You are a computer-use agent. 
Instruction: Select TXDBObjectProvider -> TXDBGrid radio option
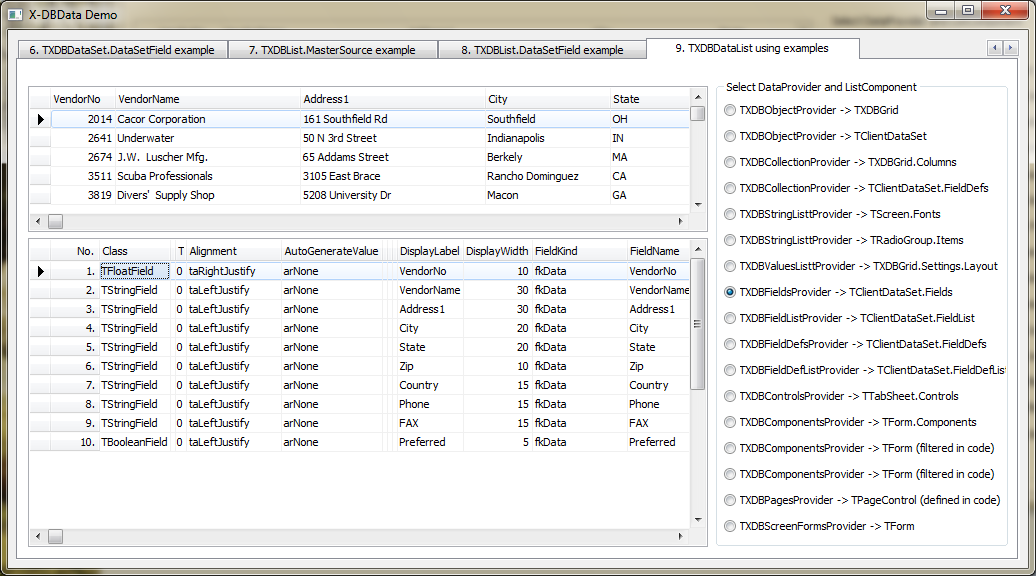[730, 110]
